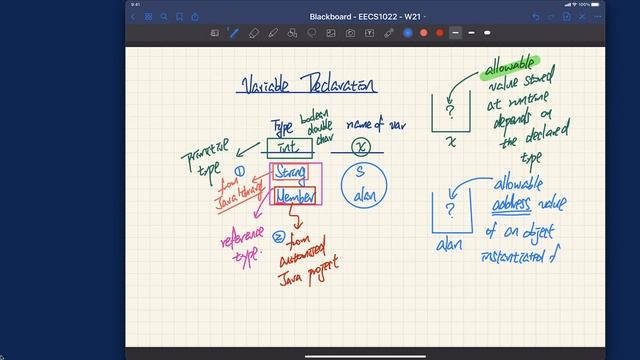
Task: Open the more options ellipsis menu
Action: pos(598,17)
